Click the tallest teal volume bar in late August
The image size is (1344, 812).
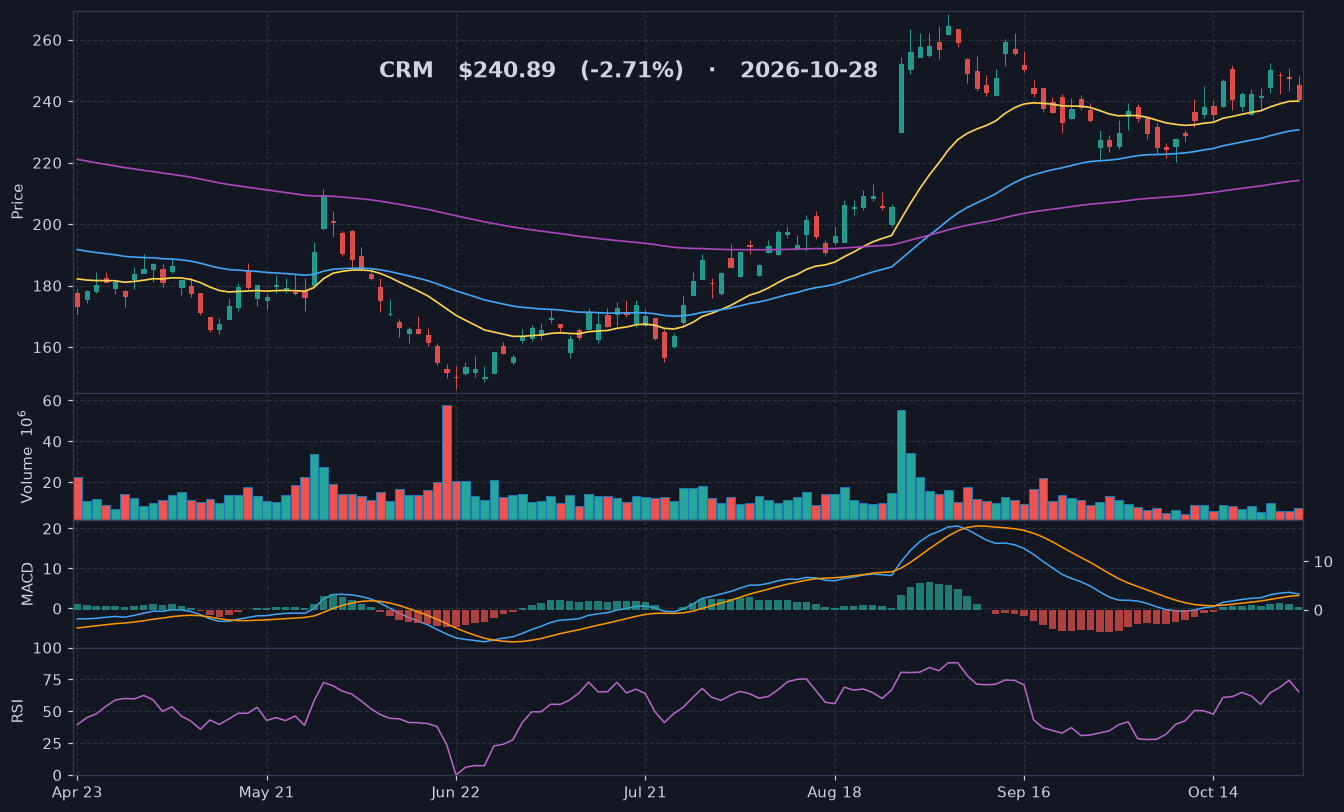(901, 465)
